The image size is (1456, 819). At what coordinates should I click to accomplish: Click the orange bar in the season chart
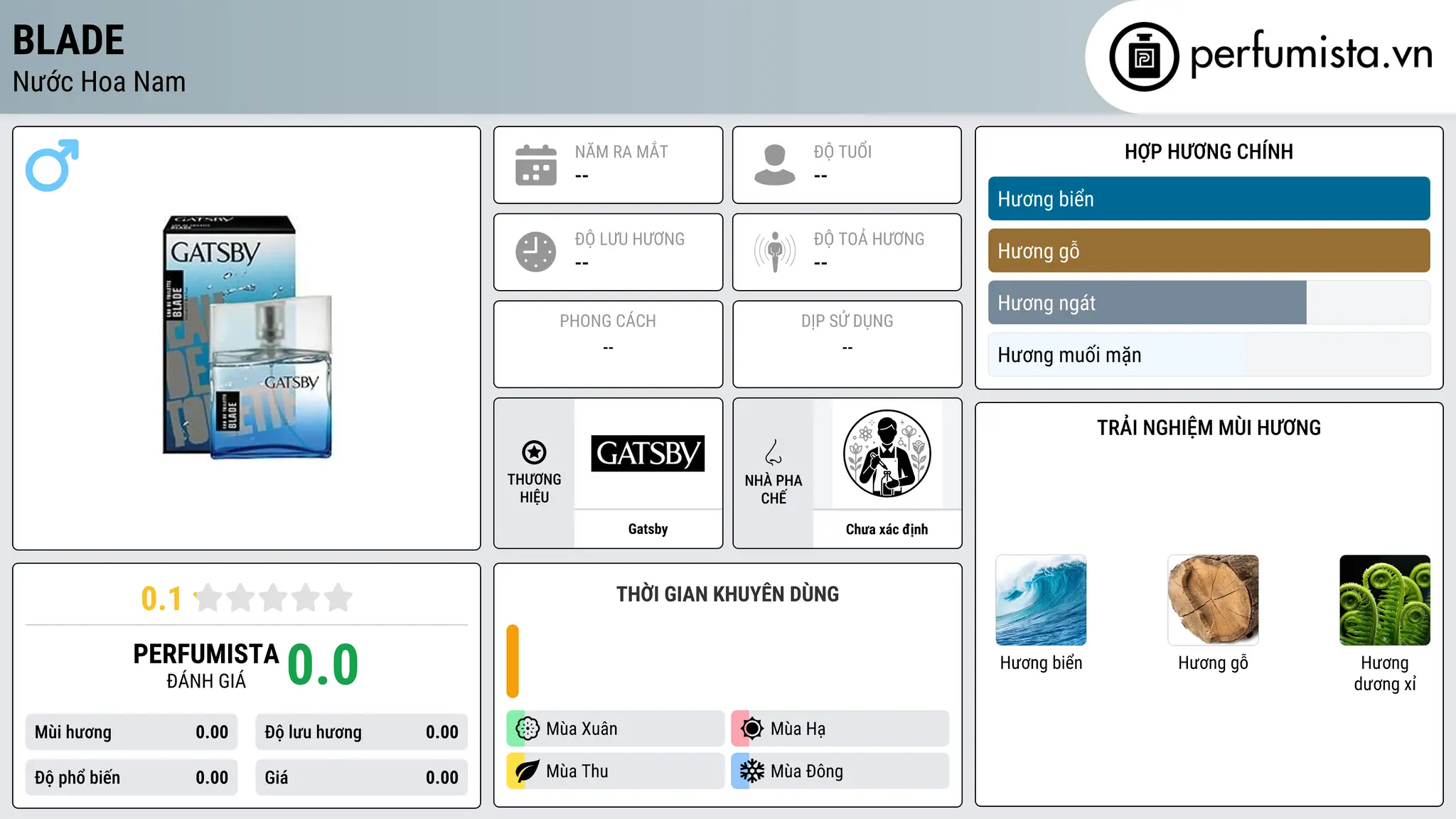pos(513,661)
